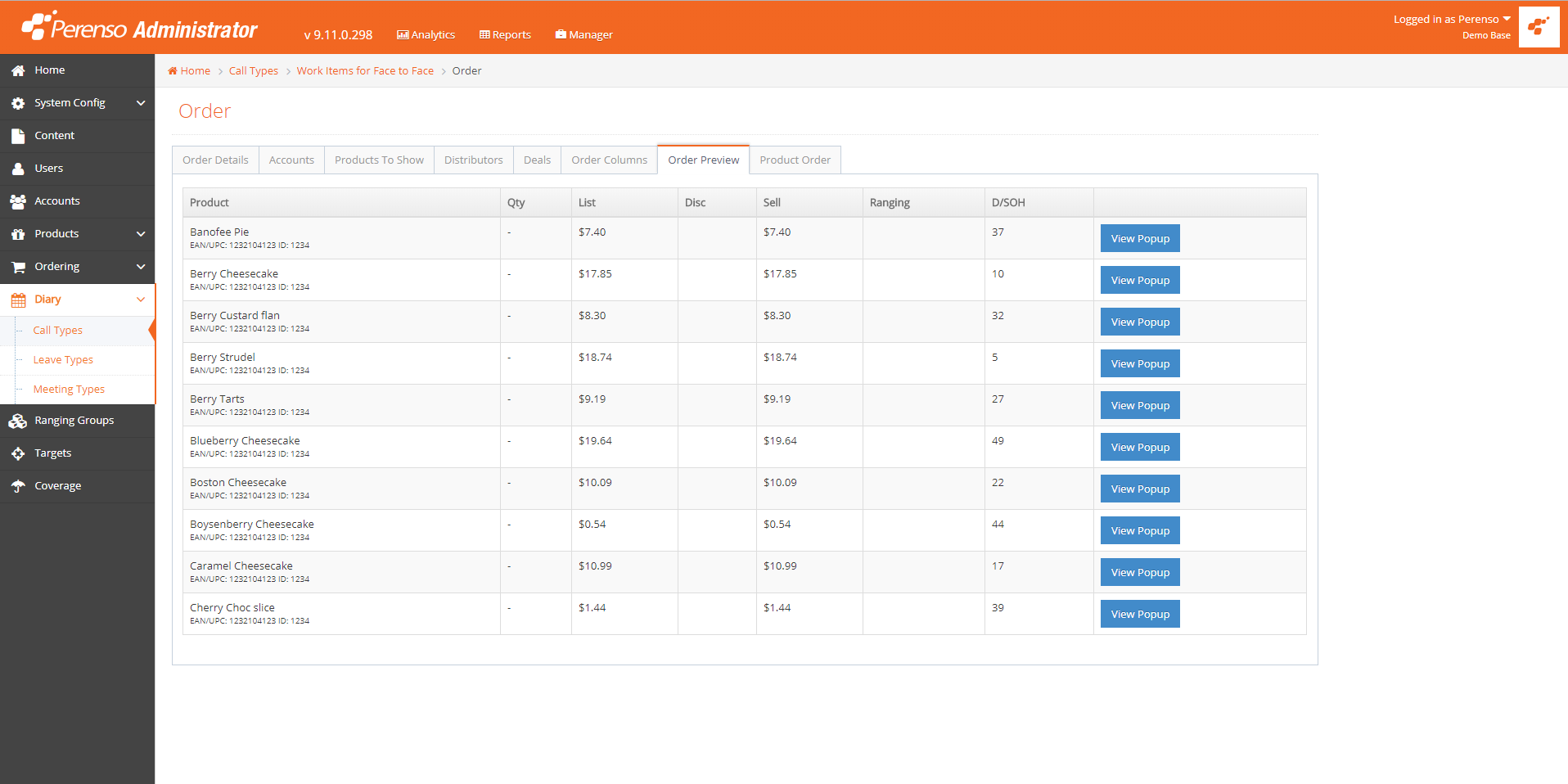
Task: Click the Perenso Administrator logo
Action: point(139,27)
